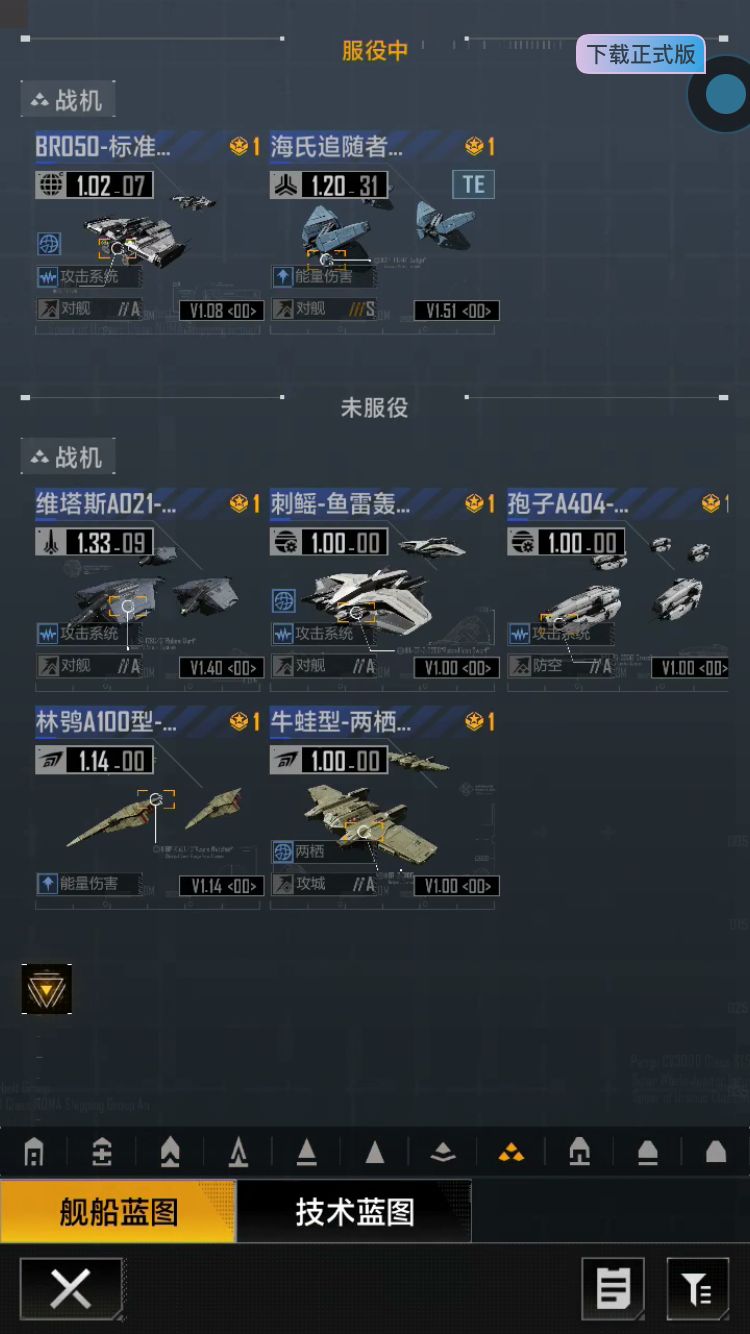Switch to 技术蓝图 tab
750x1334 pixels.
[354, 1212]
